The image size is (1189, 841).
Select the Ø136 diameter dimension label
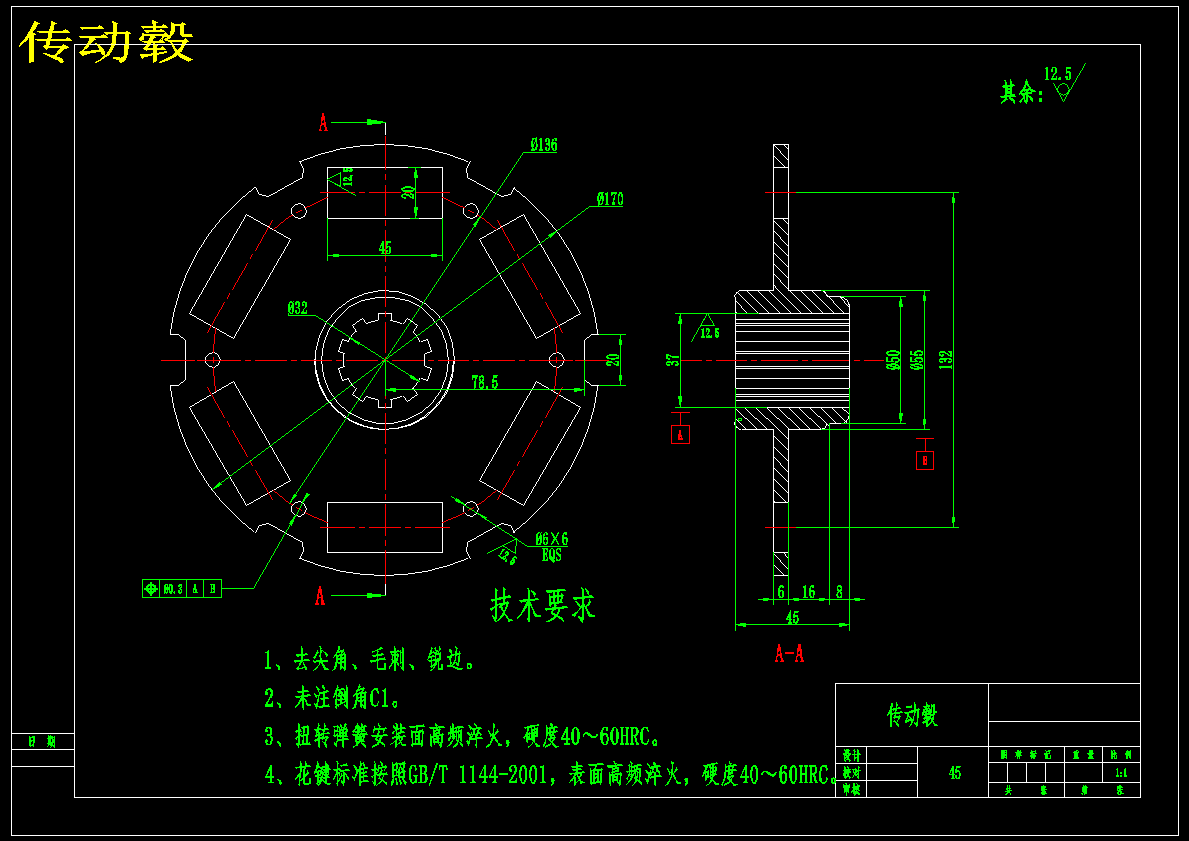point(544,145)
